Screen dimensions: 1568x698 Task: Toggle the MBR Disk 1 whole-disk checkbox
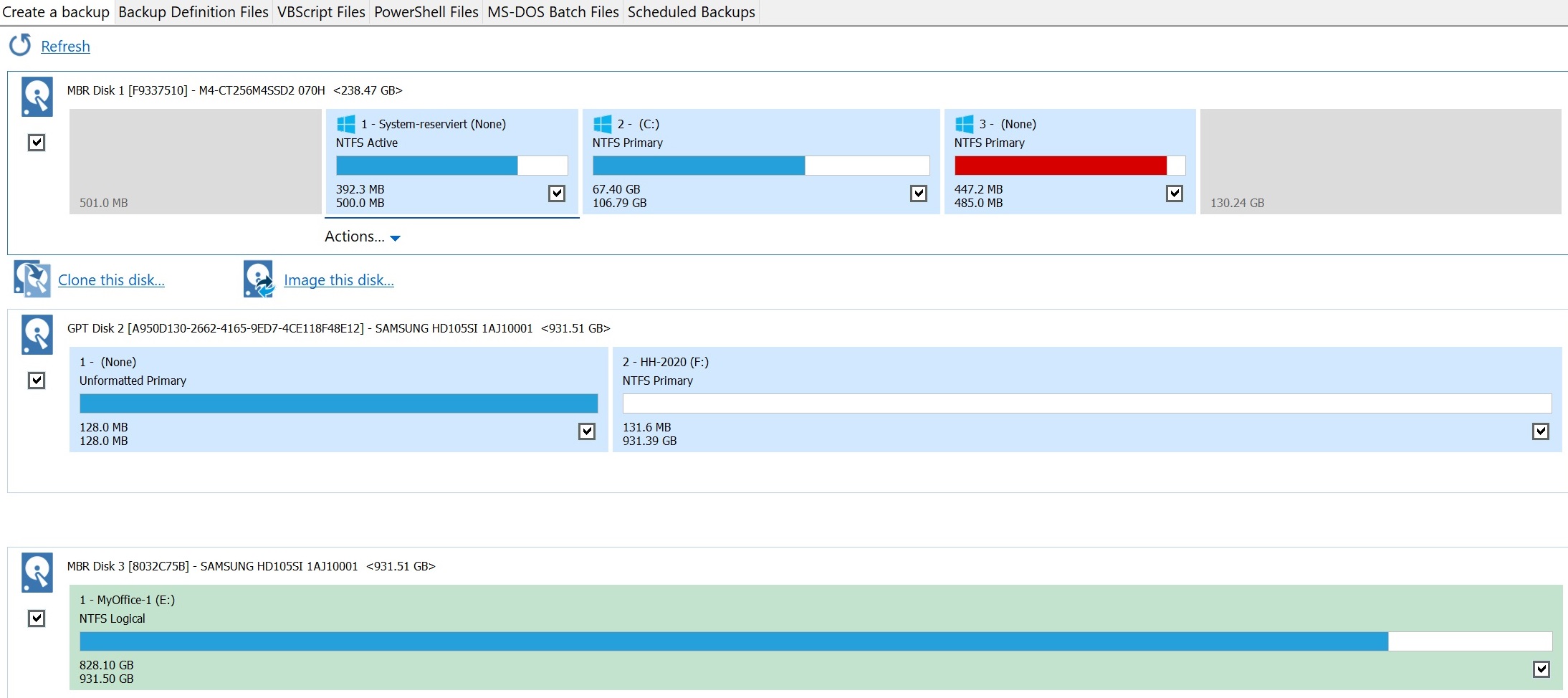point(37,143)
